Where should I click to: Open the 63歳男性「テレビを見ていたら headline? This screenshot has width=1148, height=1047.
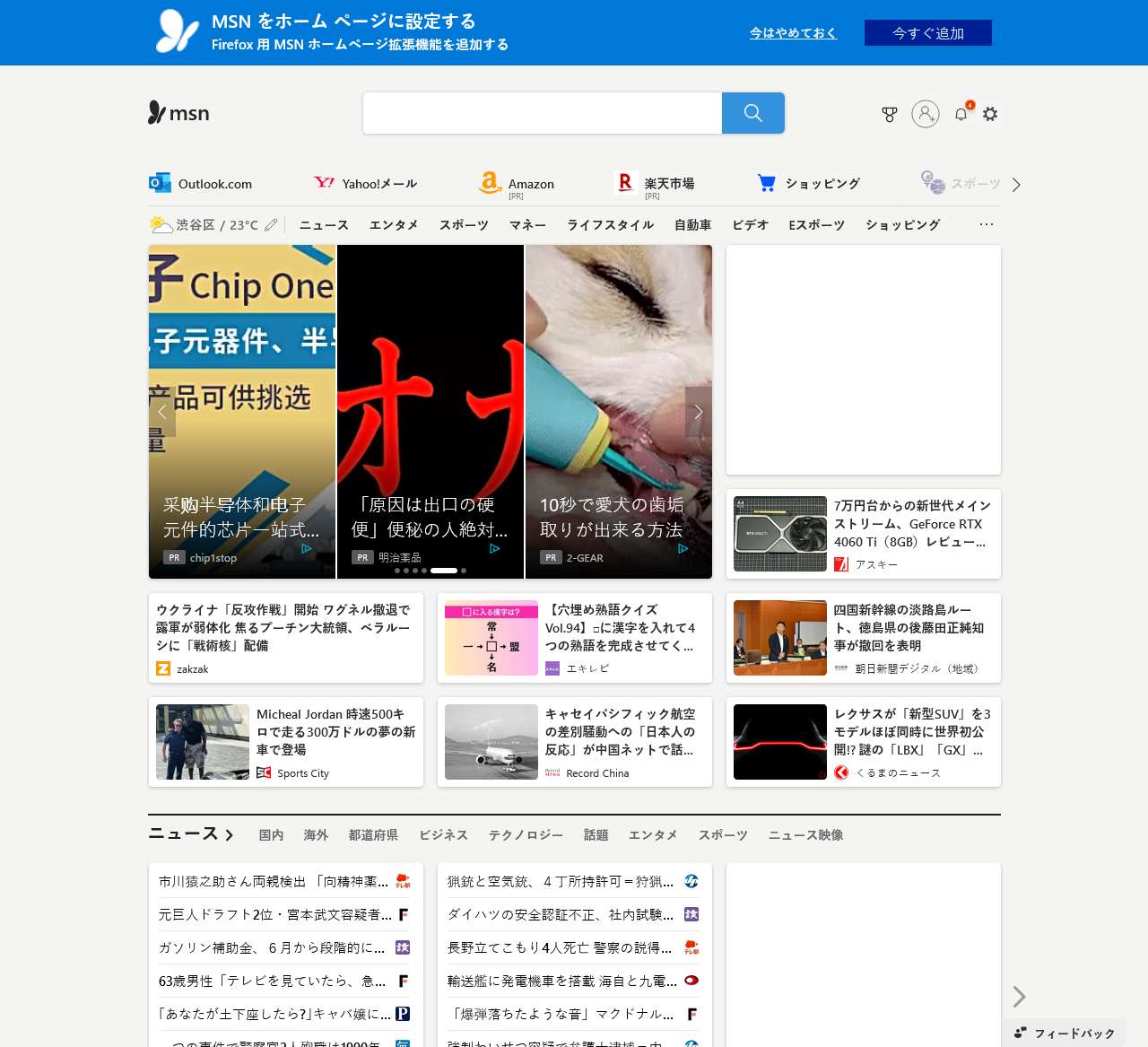click(273, 981)
